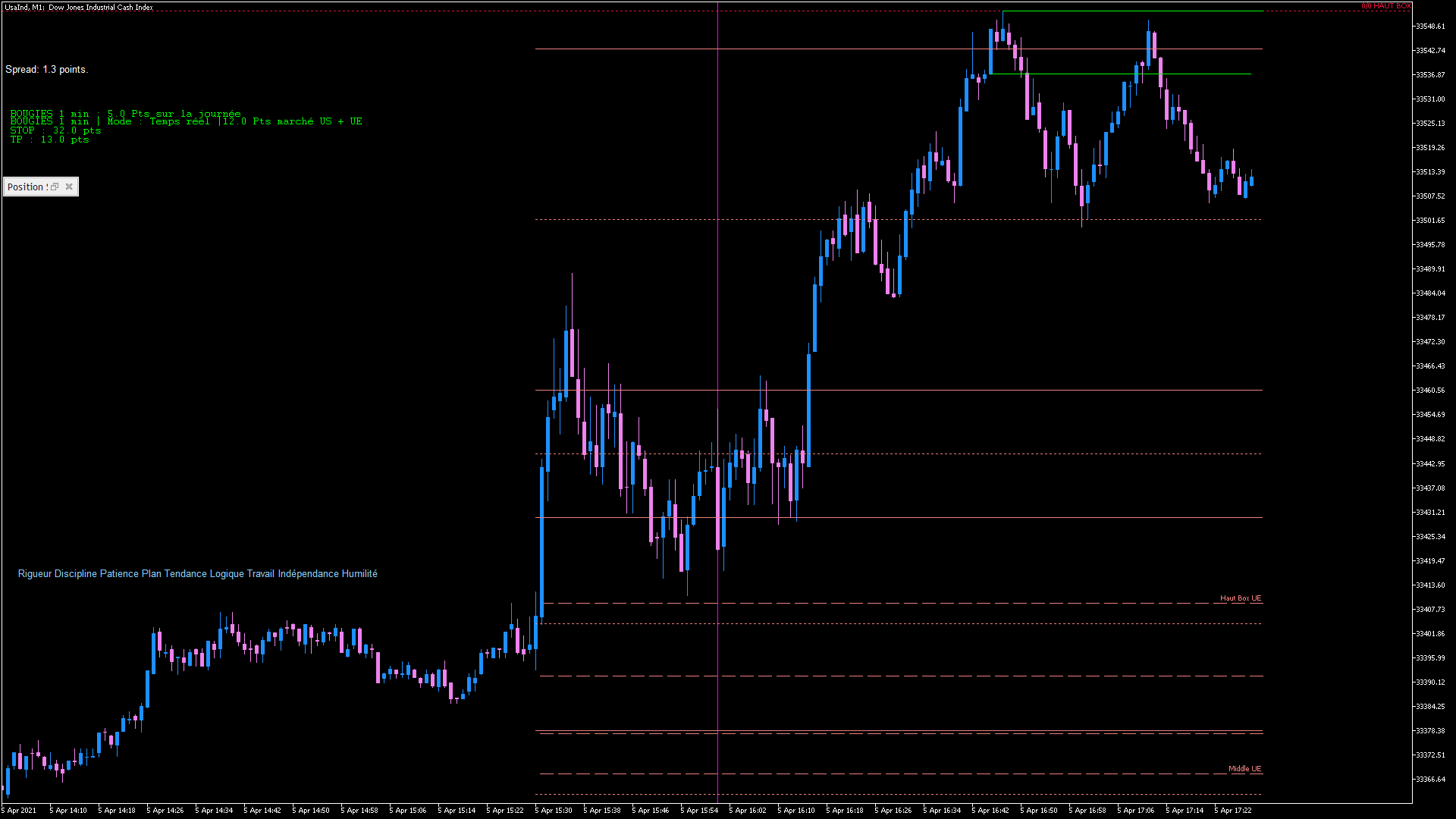Restore the Position panel using its expand icon
The image size is (1456, 819).
55,187
